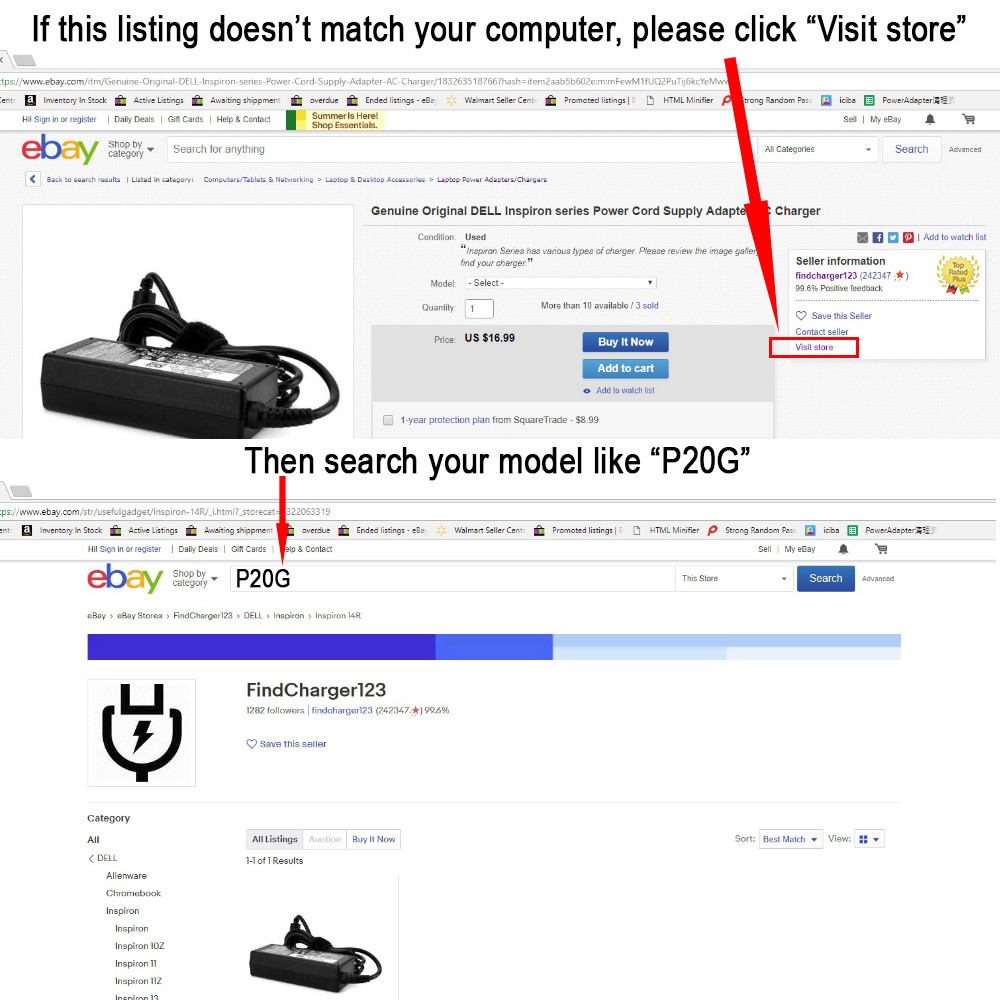Screen dimensions: 1000x1000
Task: Click the Quantity input field
Action: pyautogui.click(x=479, y=308)
